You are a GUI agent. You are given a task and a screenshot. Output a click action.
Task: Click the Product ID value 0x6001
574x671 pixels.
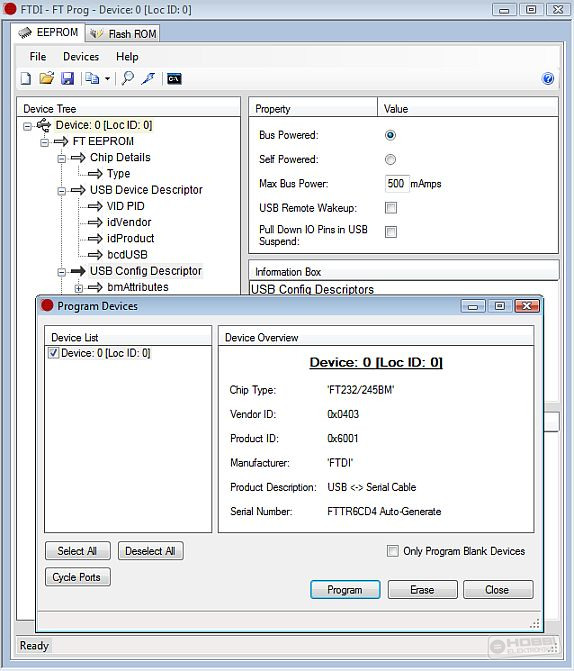coord(342,438)
